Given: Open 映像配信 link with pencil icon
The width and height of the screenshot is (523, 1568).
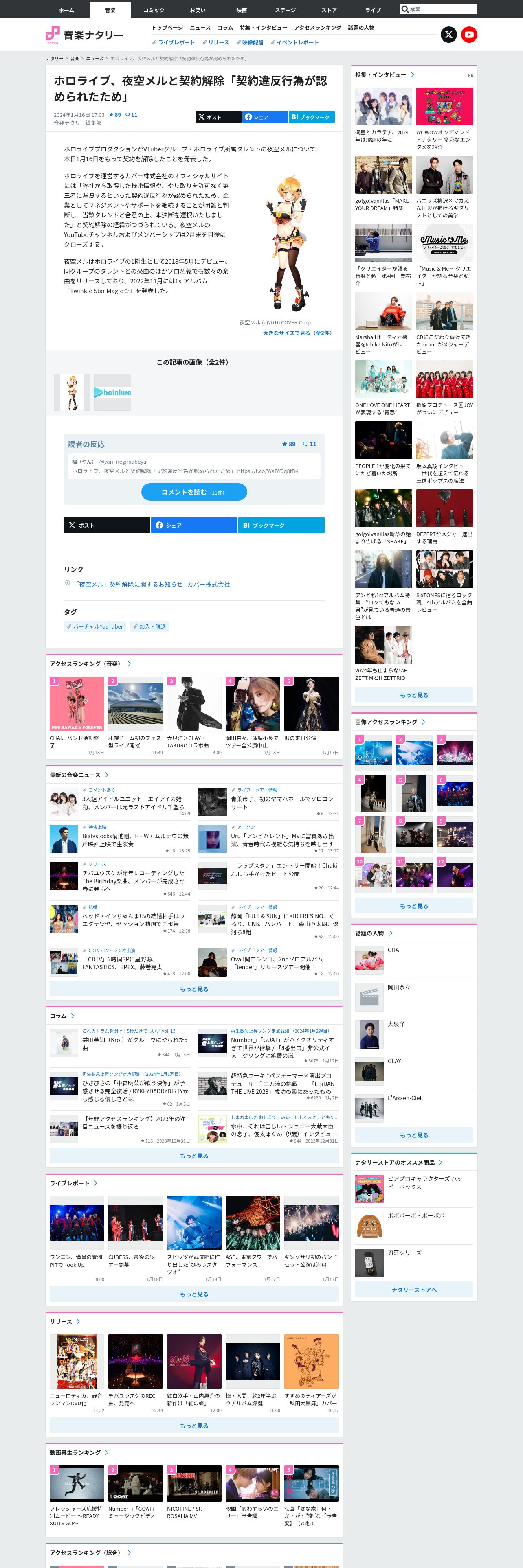Looking at the screenshot, I should (250, 43).
